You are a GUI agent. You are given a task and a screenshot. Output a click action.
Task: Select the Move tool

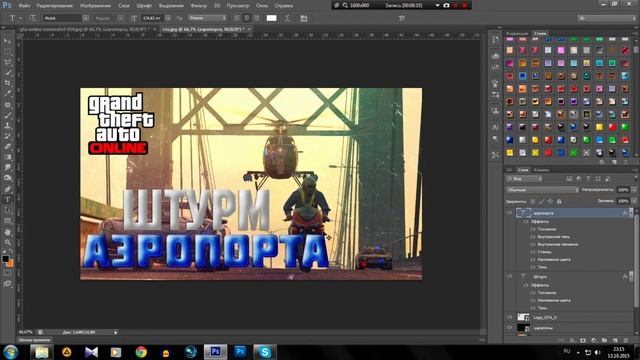tap(7, 41)
